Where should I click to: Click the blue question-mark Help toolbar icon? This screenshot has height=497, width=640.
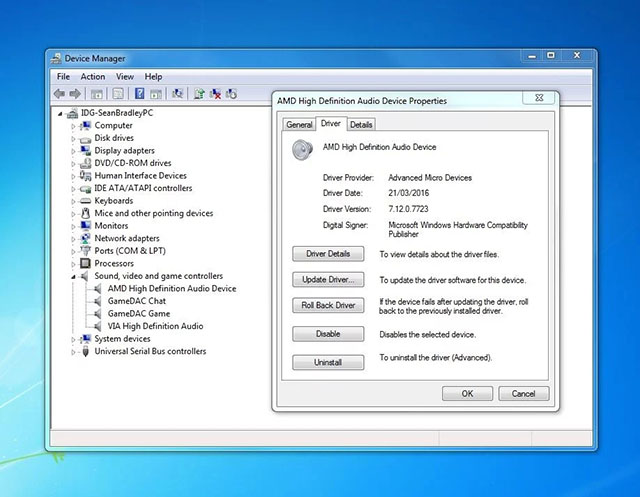point(139,94)
